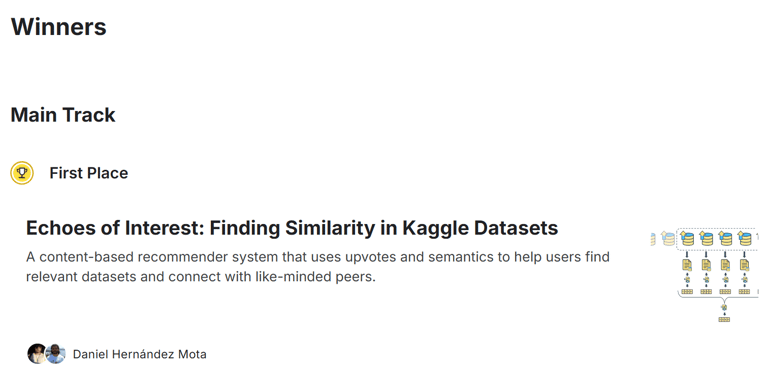768x370 pixels.
Task: Click first document icon under database row
Action: point(687,265)
